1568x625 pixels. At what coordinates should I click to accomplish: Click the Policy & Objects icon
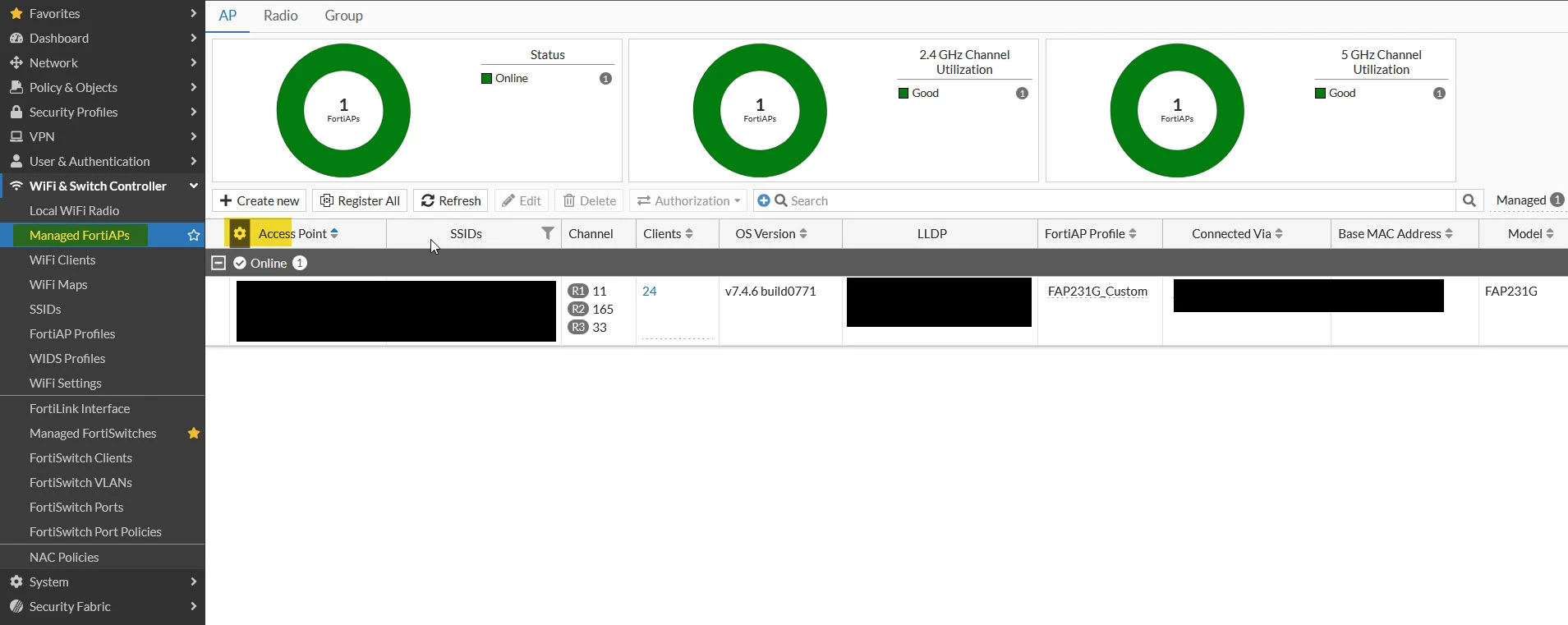pos(16,87)
